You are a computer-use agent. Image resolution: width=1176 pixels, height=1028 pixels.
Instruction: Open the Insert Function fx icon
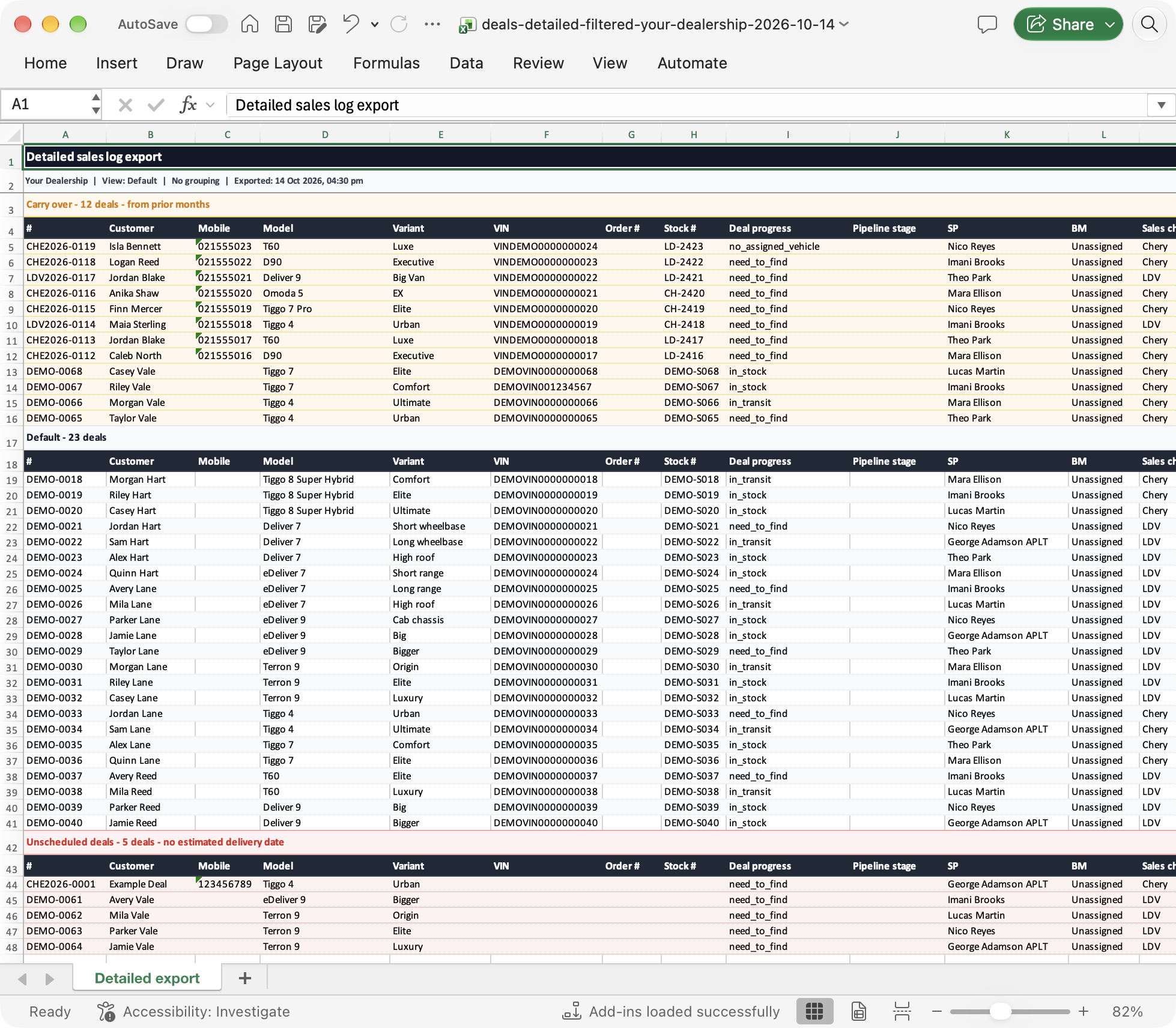(x=188, y=104)
